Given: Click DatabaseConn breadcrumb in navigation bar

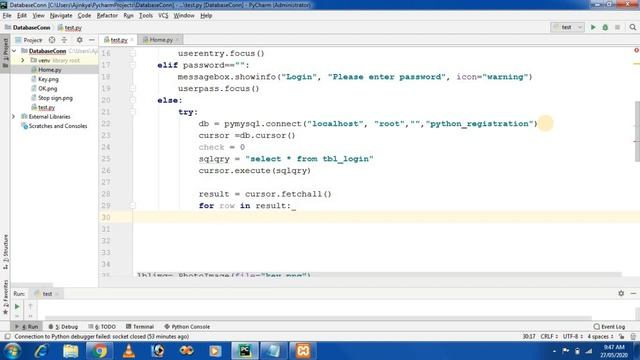Looking at the screenshot, I should coord(28,27).
